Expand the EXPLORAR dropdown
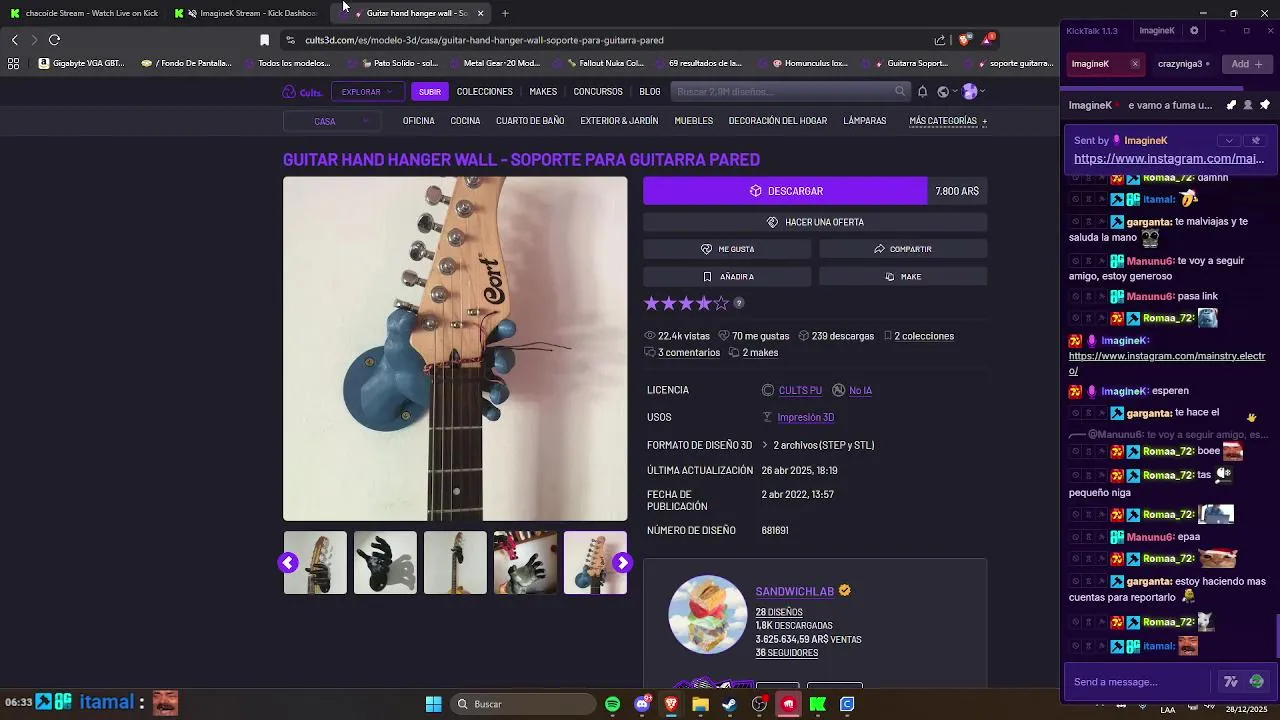 click(366, 92)
